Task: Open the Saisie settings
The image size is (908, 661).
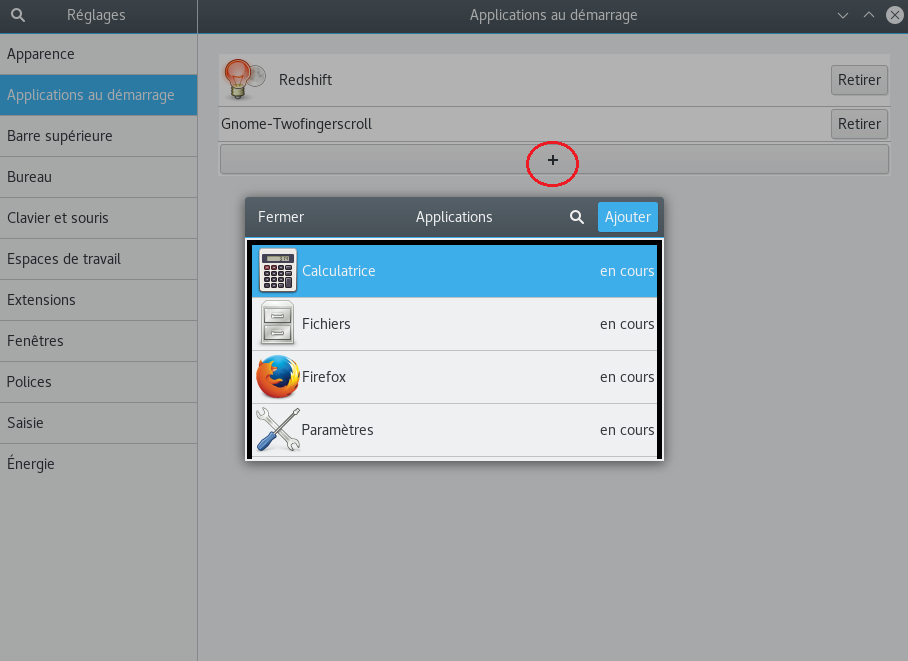Action: coord(98,423)
